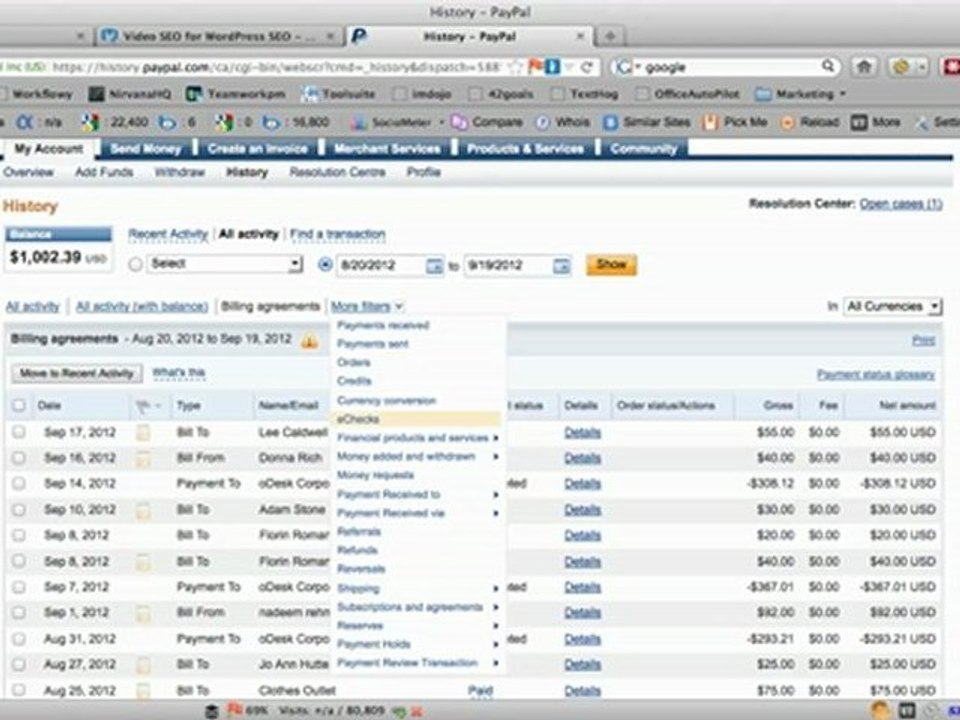Open the Details link for Sep 17, 2012

[582, 432]
